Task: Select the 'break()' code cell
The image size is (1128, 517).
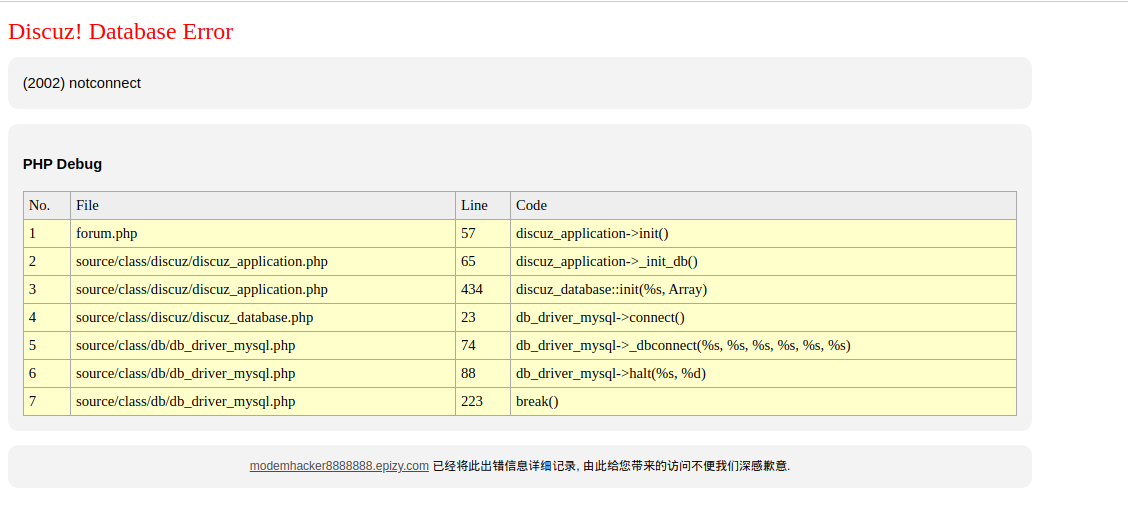Action: coord(763,402)
